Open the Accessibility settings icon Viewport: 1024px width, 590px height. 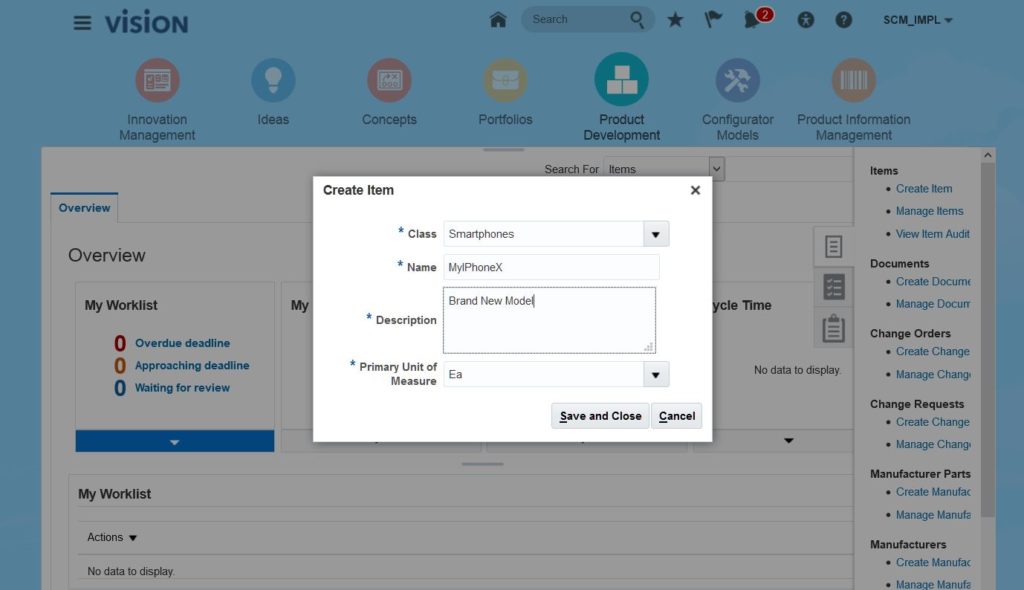(807, 20)
